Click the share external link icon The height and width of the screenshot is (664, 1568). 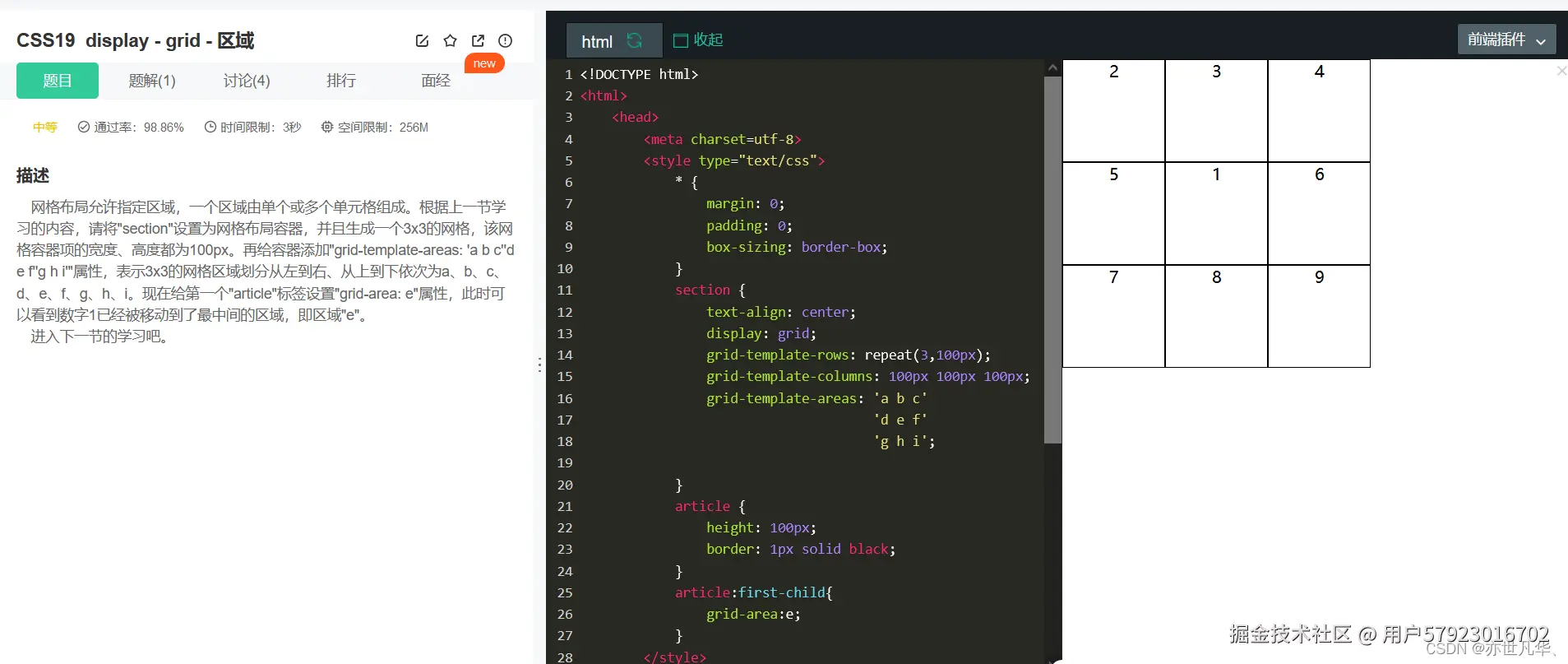point(478,40)
